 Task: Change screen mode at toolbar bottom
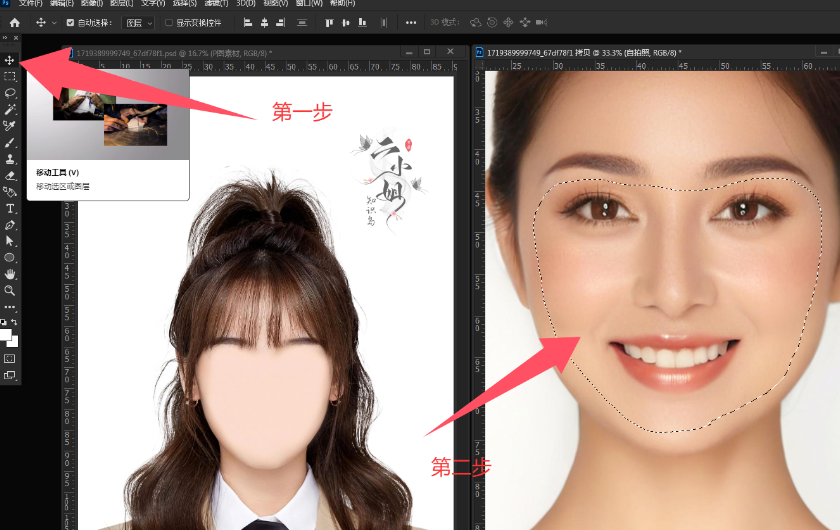(x=10, y=375)
